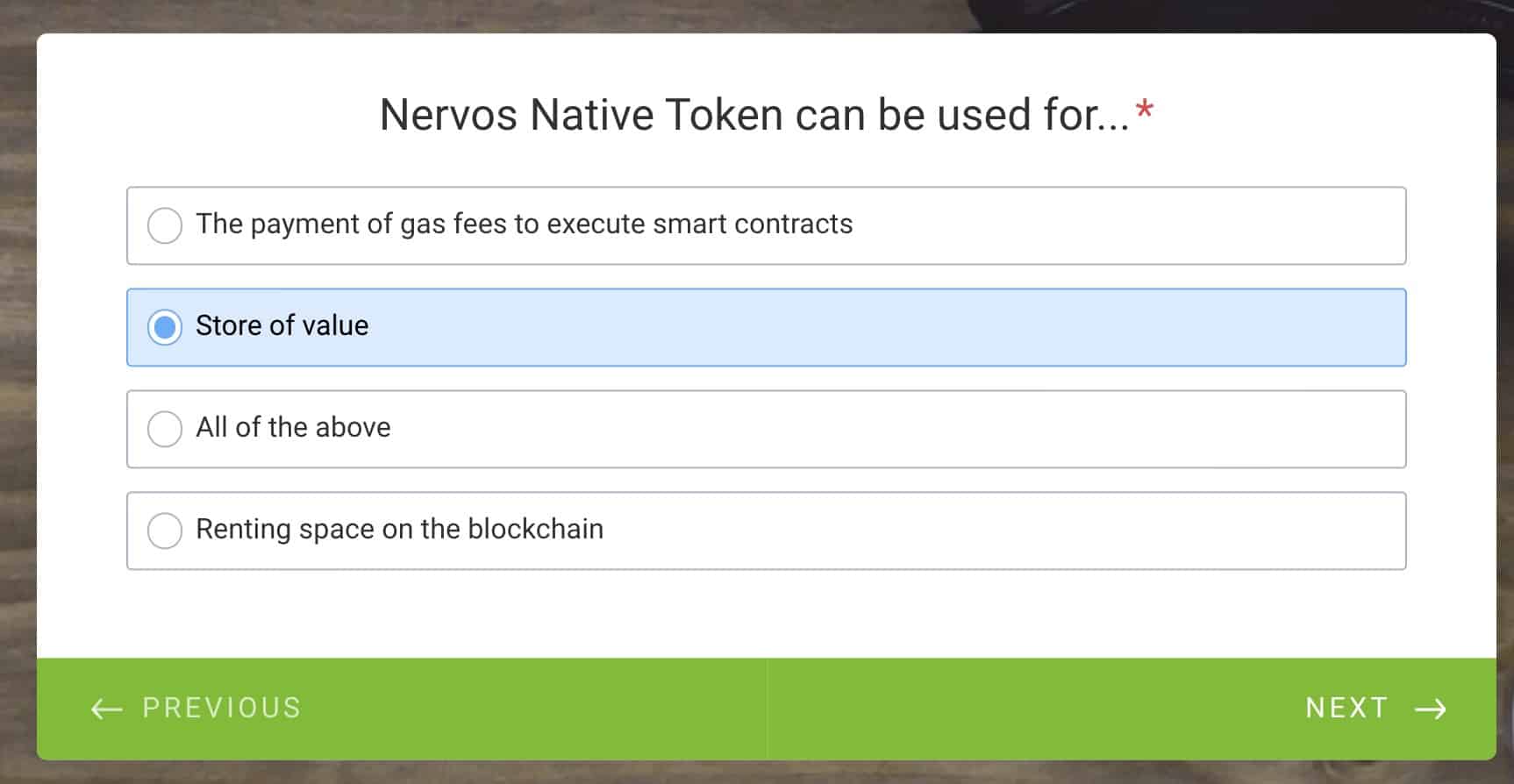Click empty area of highlighted Store of value row
Image resolution: width=1514 pixels, height=784 pixels.
[877, 327]
